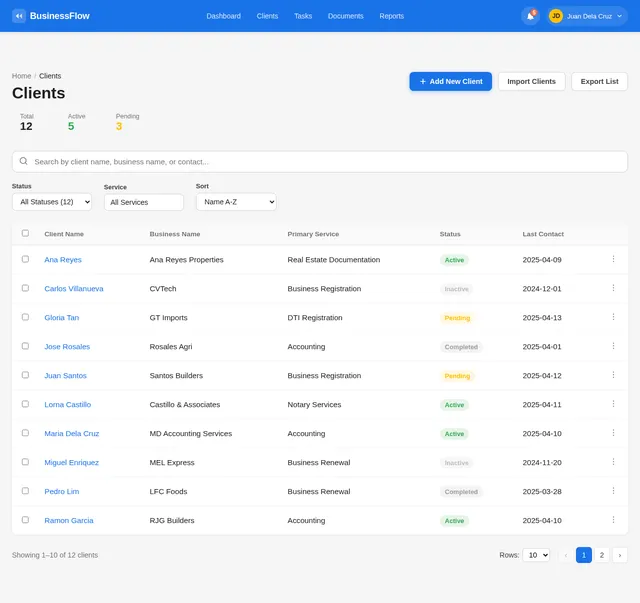640x603 pixels.
Task: Open row actions menu for Gloria Tan
Action: (x=613, y=317)
